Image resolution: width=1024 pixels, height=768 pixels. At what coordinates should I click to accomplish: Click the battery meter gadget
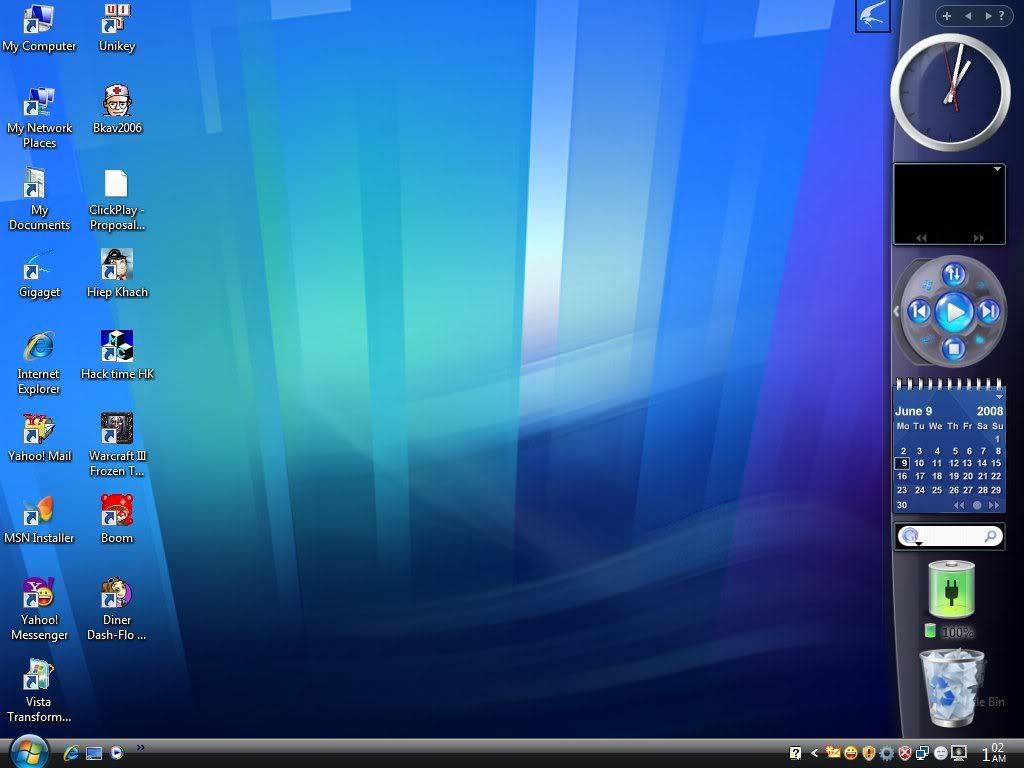(951, 590)
